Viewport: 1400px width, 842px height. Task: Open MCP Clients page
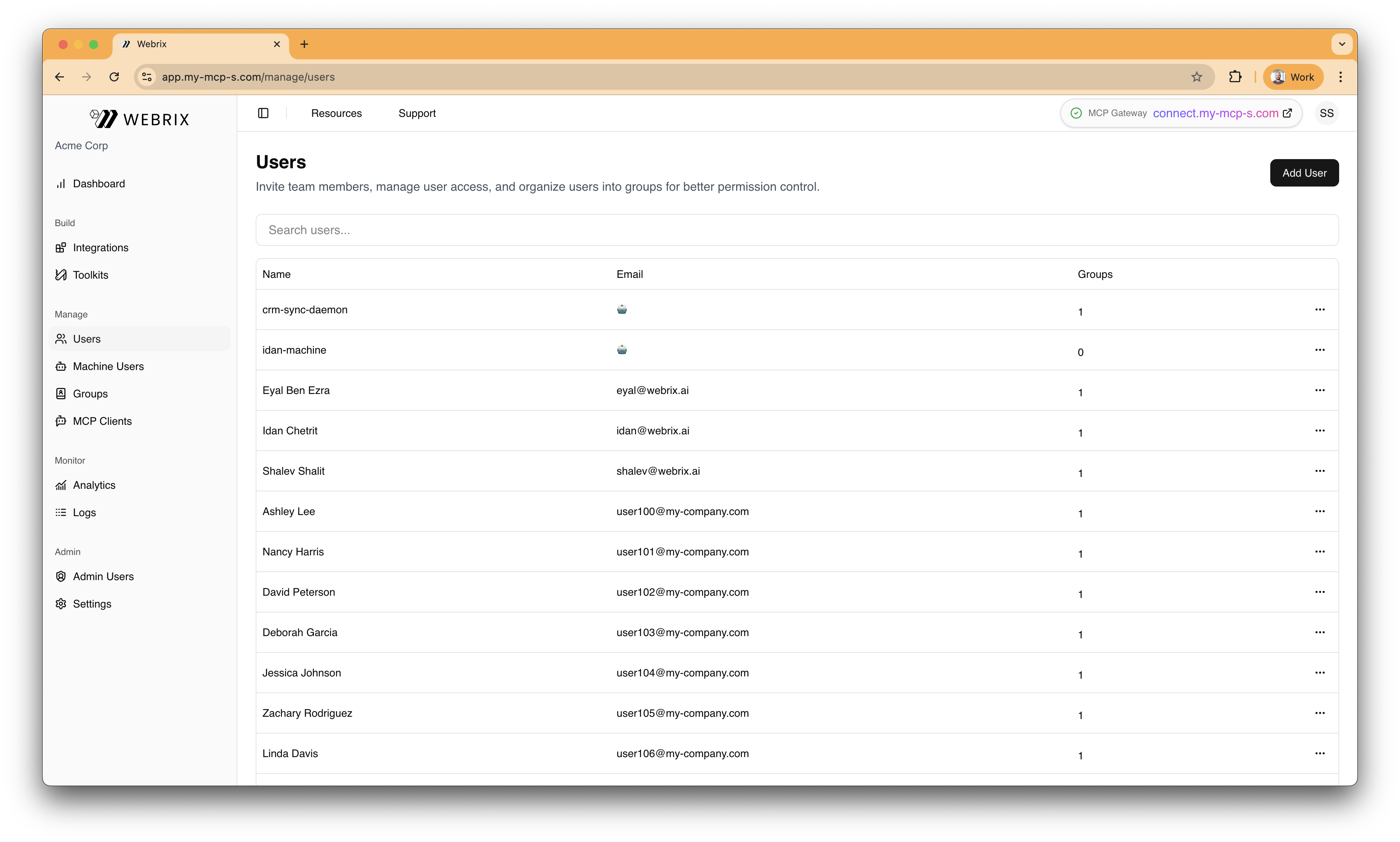(x=102, y=421)
